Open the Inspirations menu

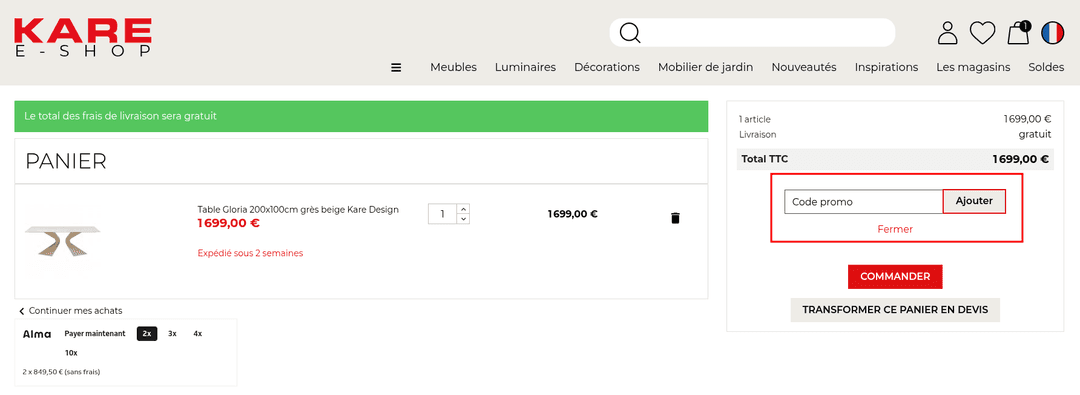pos(886,68)
